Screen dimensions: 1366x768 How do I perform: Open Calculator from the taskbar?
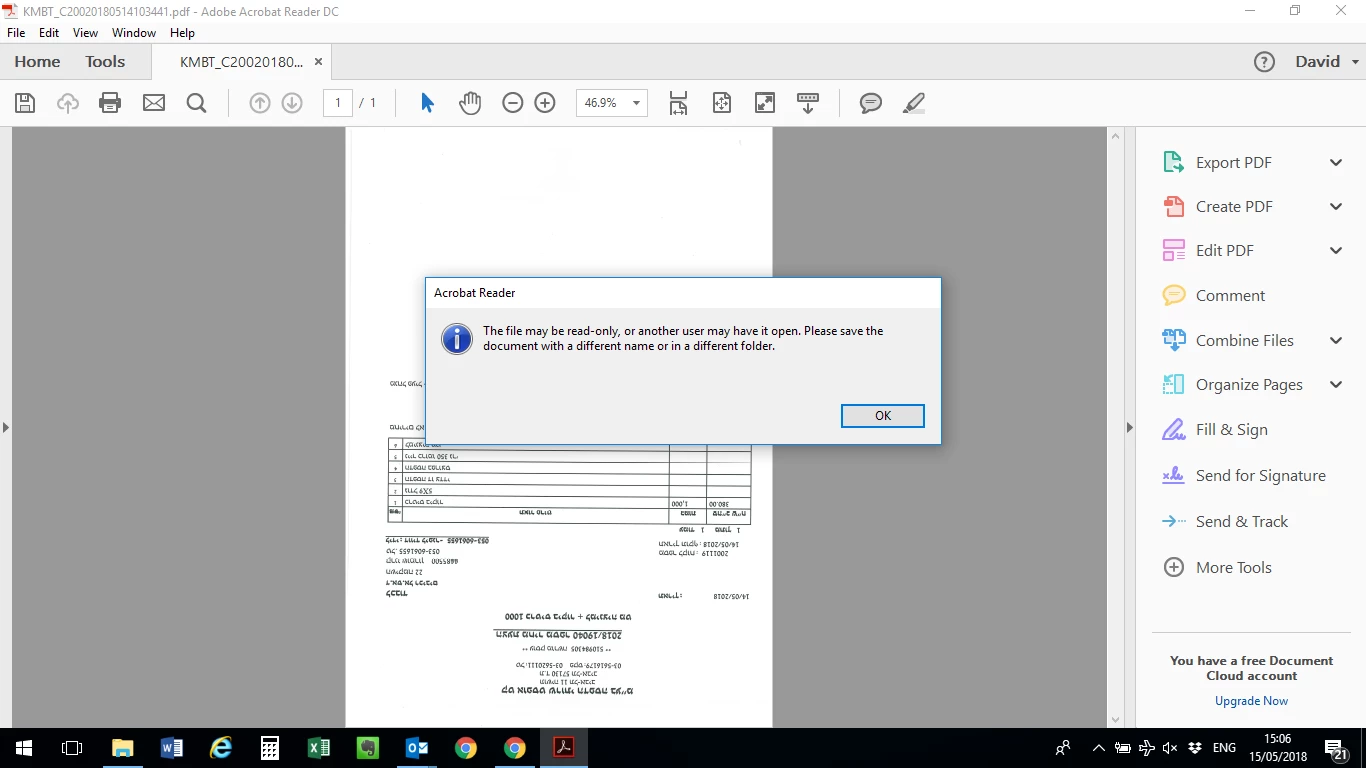(270, 748)
